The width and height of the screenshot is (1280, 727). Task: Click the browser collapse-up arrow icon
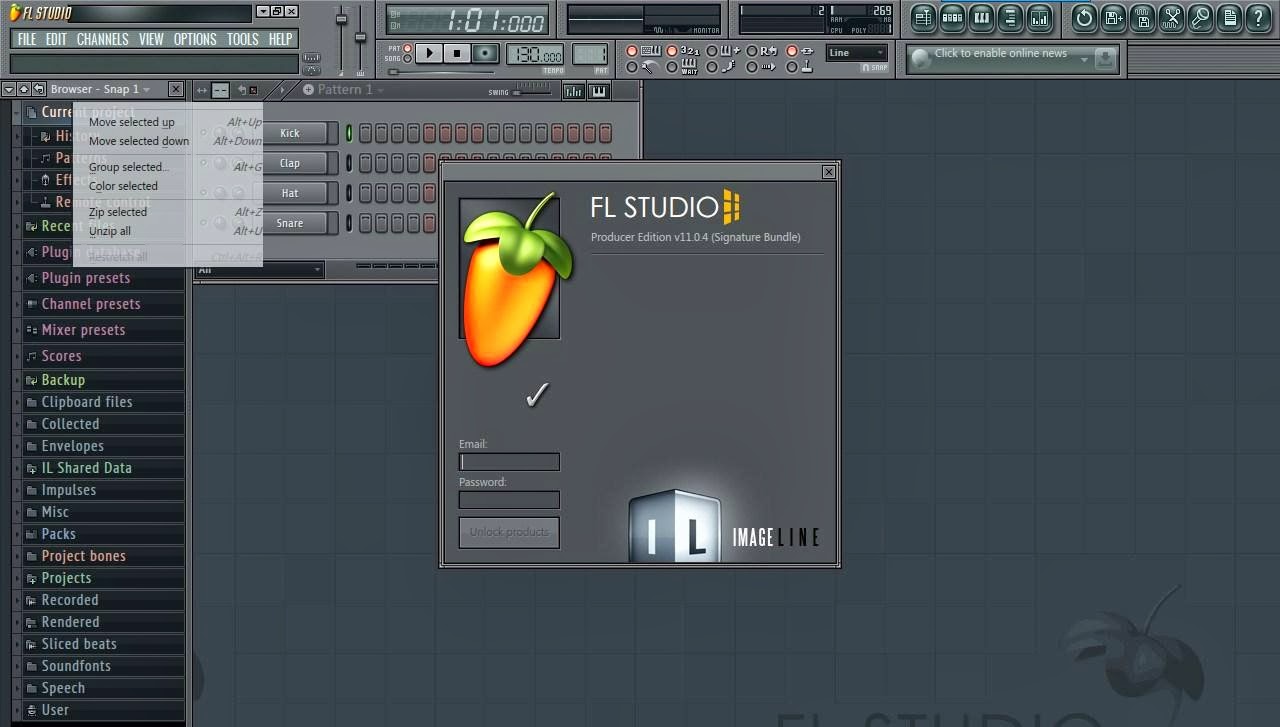point(23,89)
